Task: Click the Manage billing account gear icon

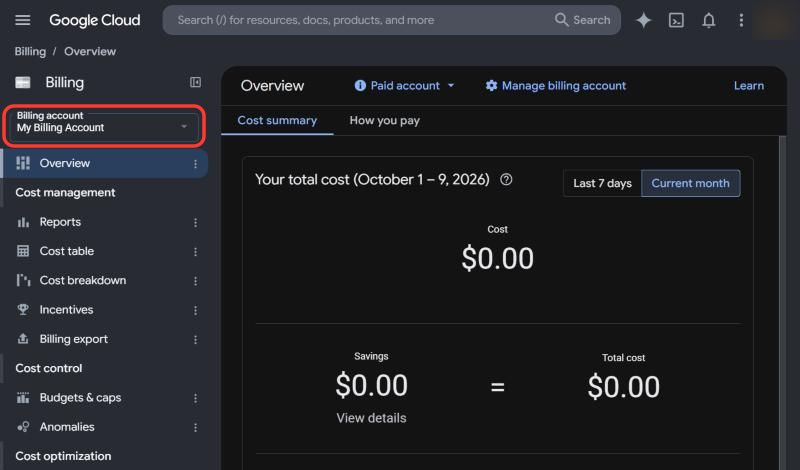Action: (491, 85)
